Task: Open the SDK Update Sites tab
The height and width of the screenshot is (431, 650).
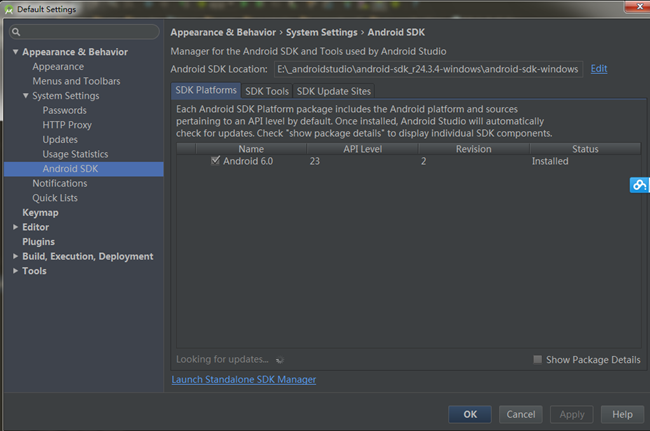Action: pos(333,91)
